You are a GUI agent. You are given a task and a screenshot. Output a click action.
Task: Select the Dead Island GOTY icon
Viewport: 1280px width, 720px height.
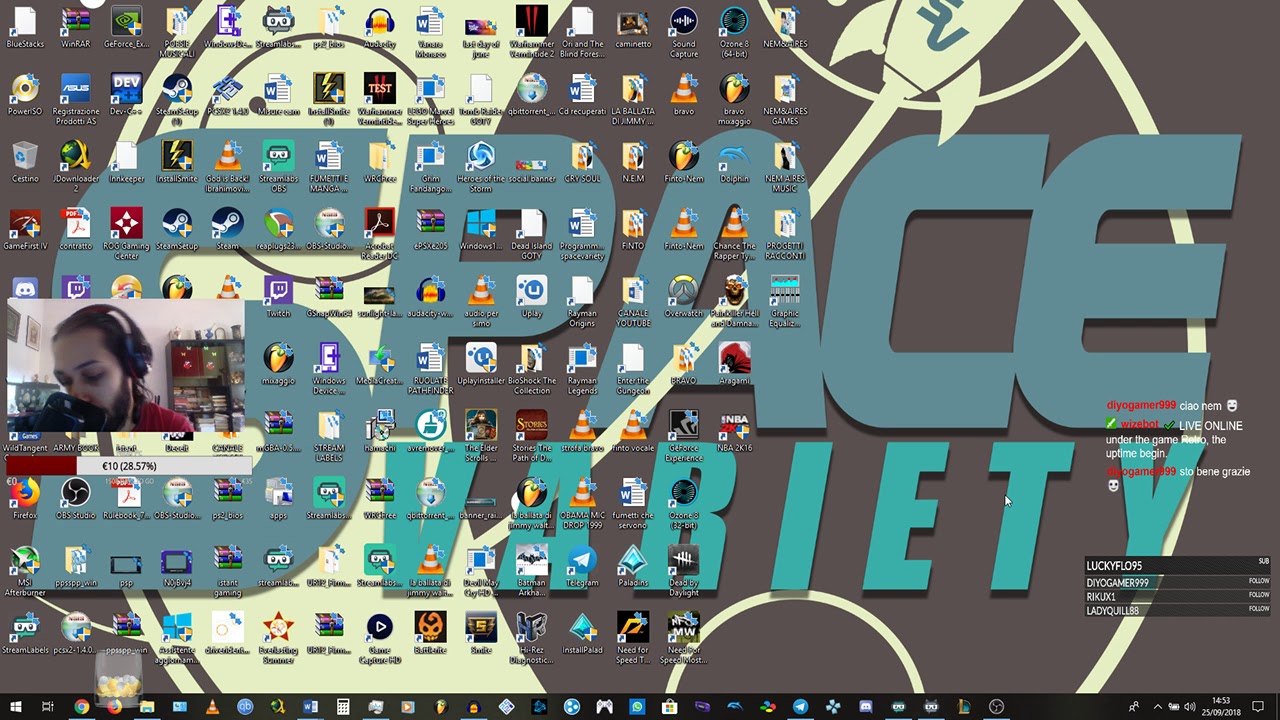[x=531, y=233]
